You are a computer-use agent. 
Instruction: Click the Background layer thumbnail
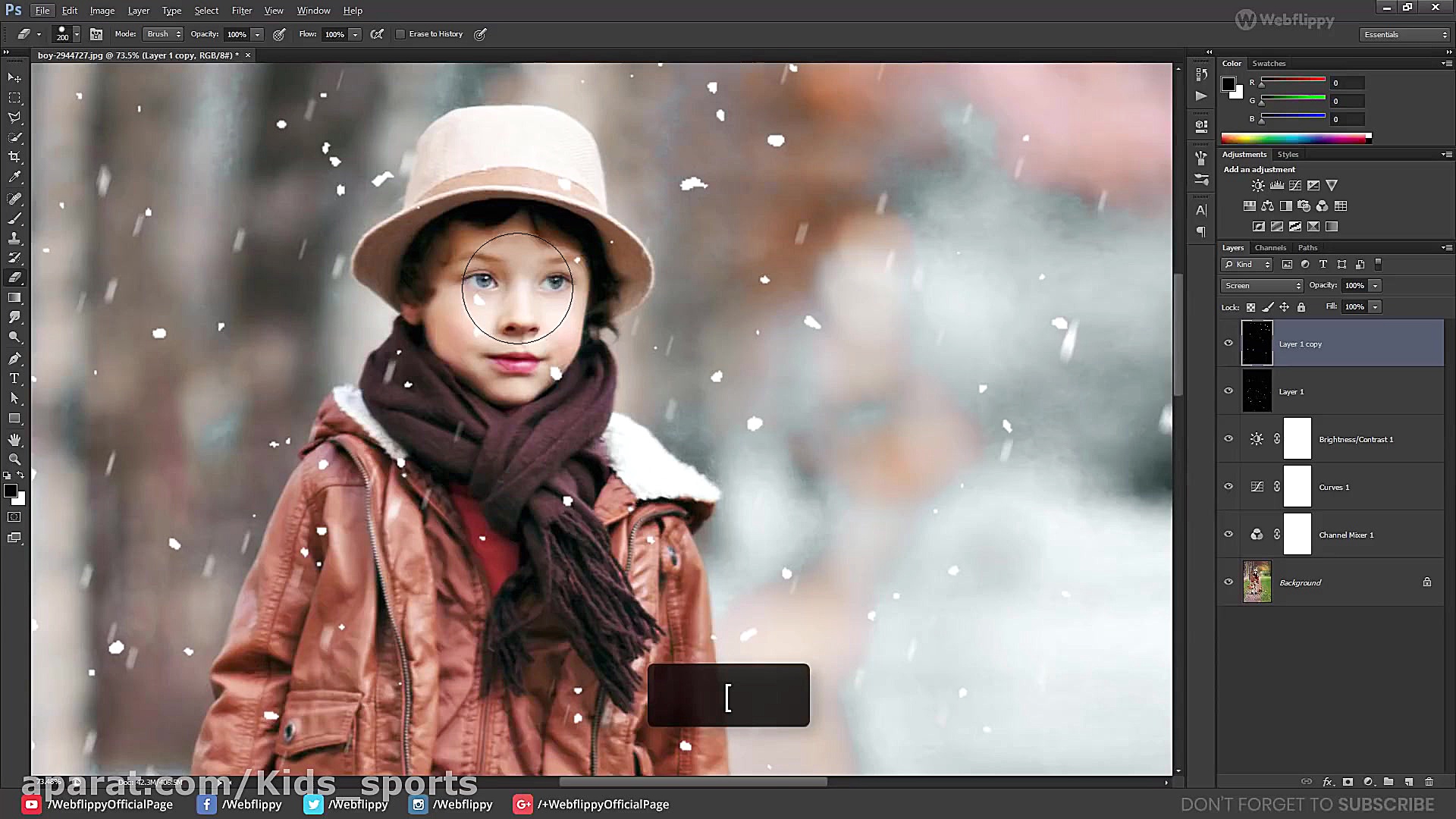(1257, 582)
